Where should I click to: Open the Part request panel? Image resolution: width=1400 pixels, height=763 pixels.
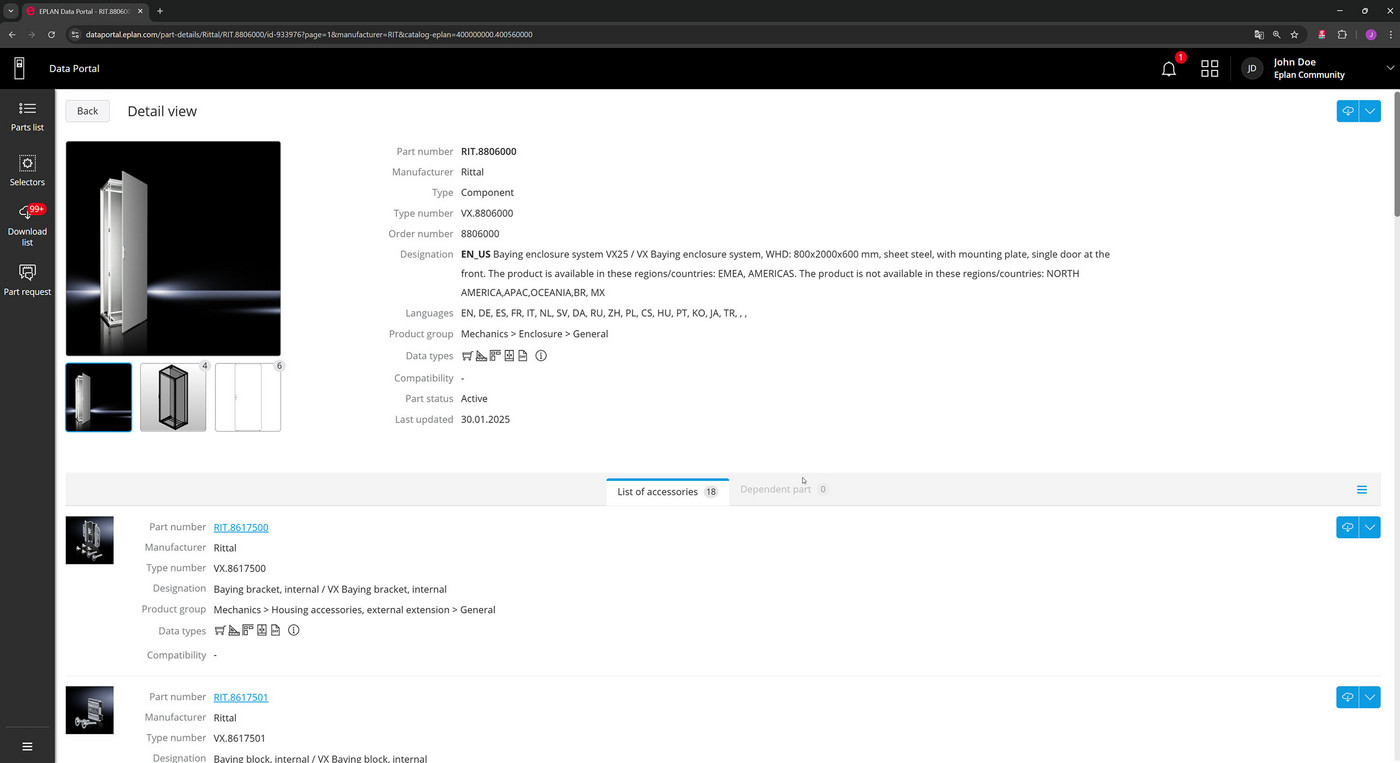27,280
